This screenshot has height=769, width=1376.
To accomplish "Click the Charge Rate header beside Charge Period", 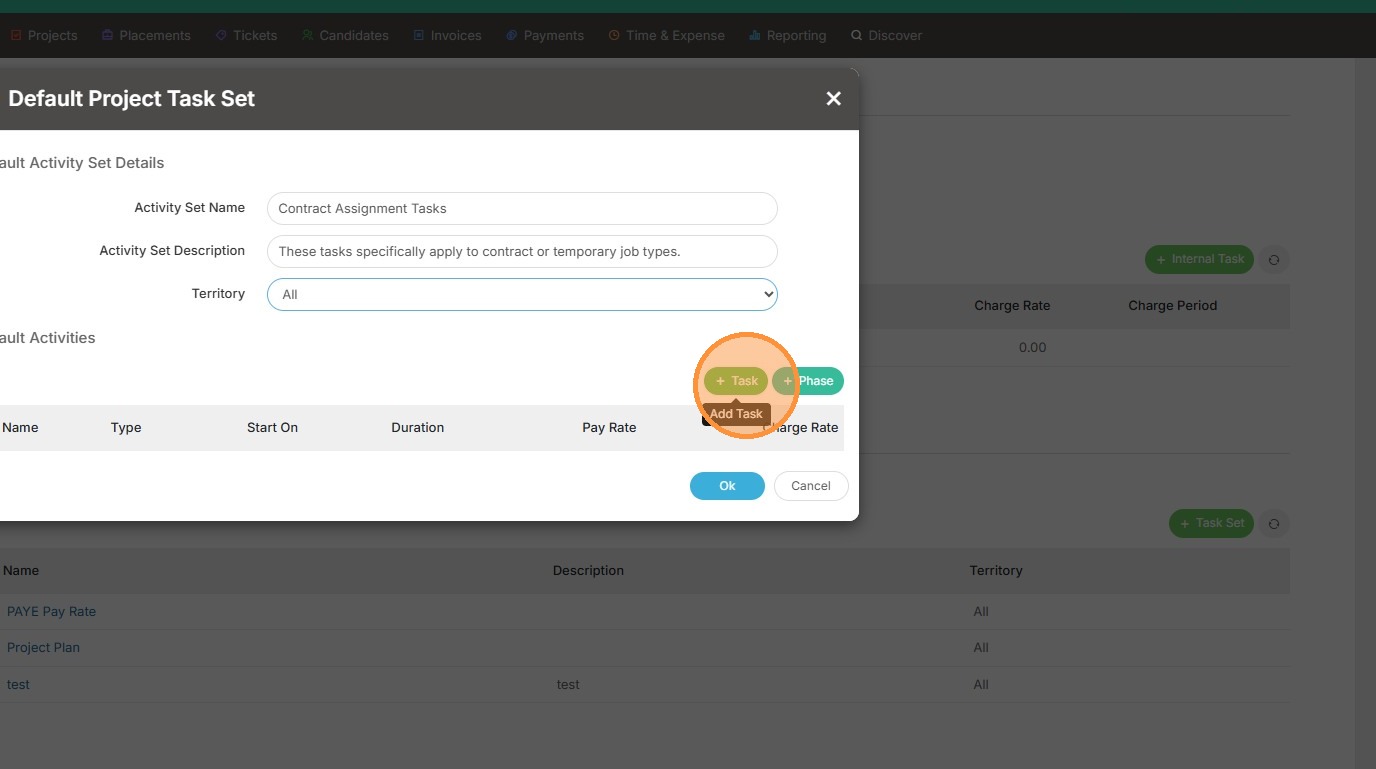I will click(x=1012, y=305).
